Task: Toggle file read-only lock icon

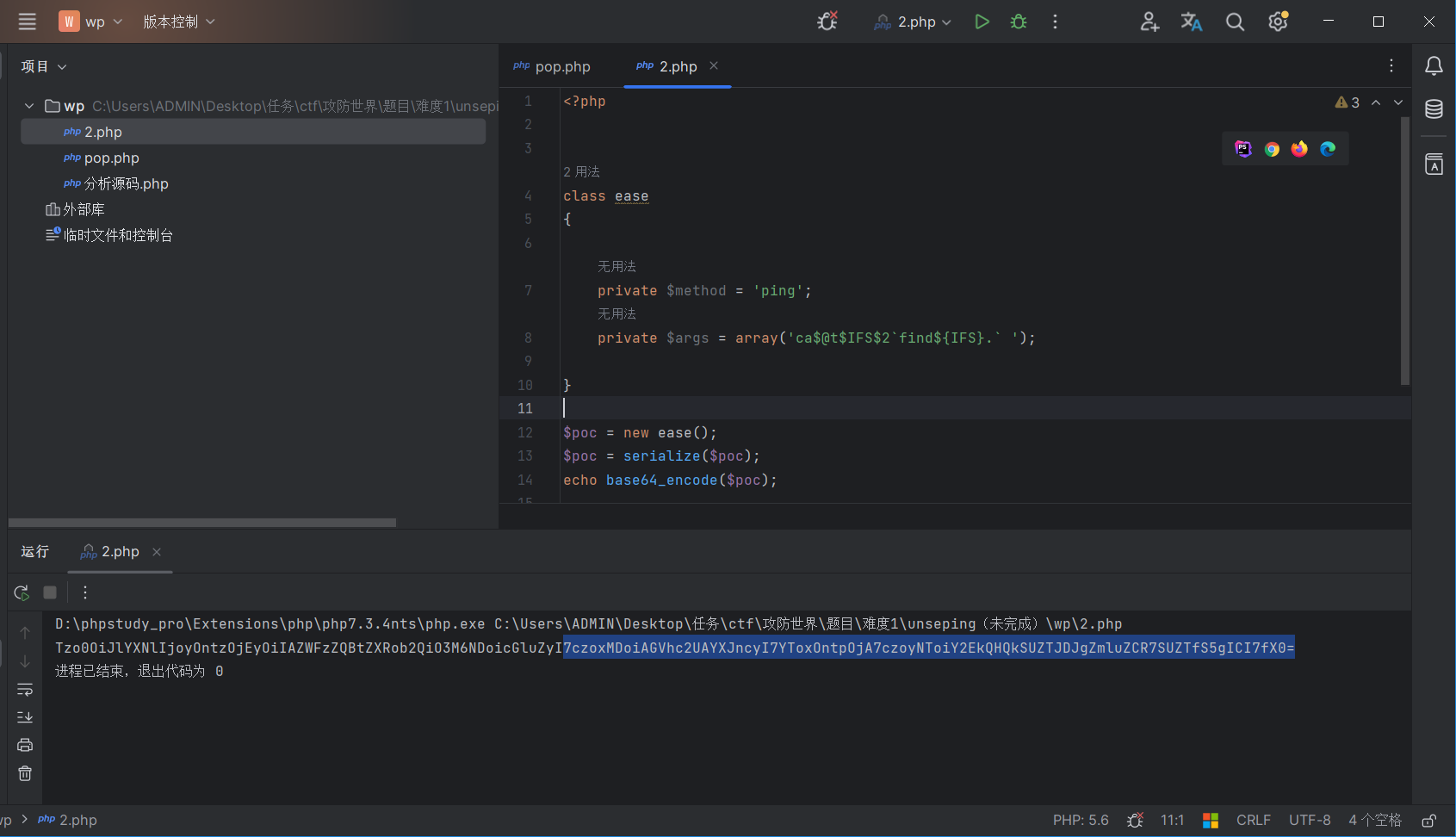Action: [x=1429, y=820]
